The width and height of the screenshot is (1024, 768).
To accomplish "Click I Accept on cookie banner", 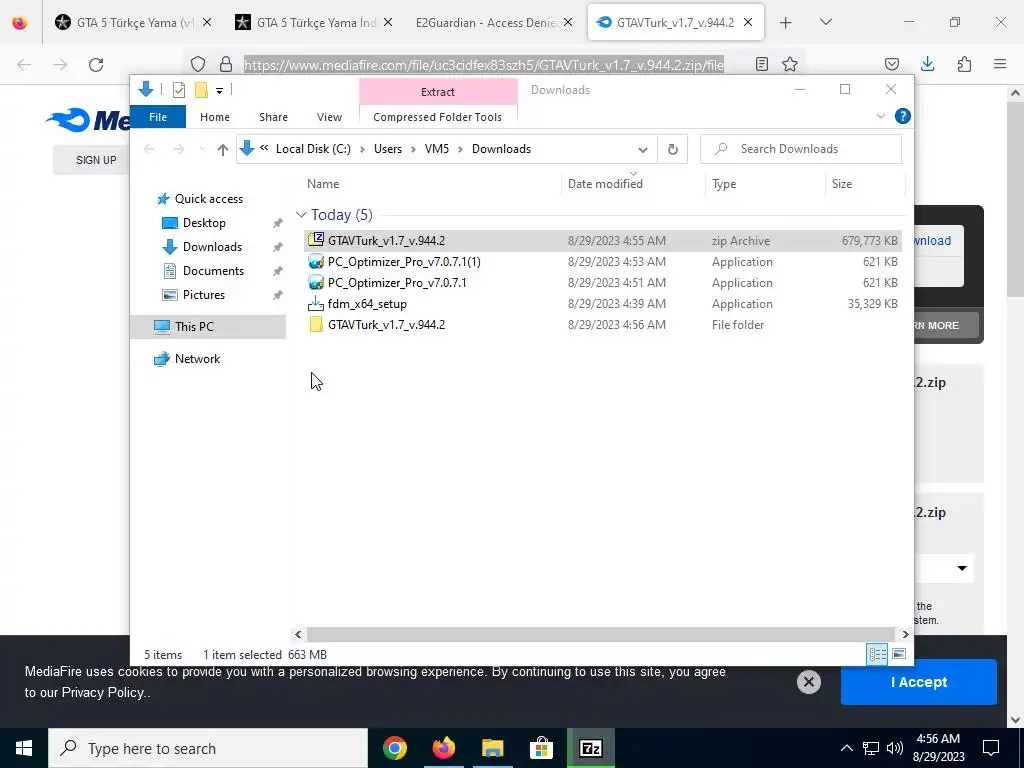I will [918, 682].
